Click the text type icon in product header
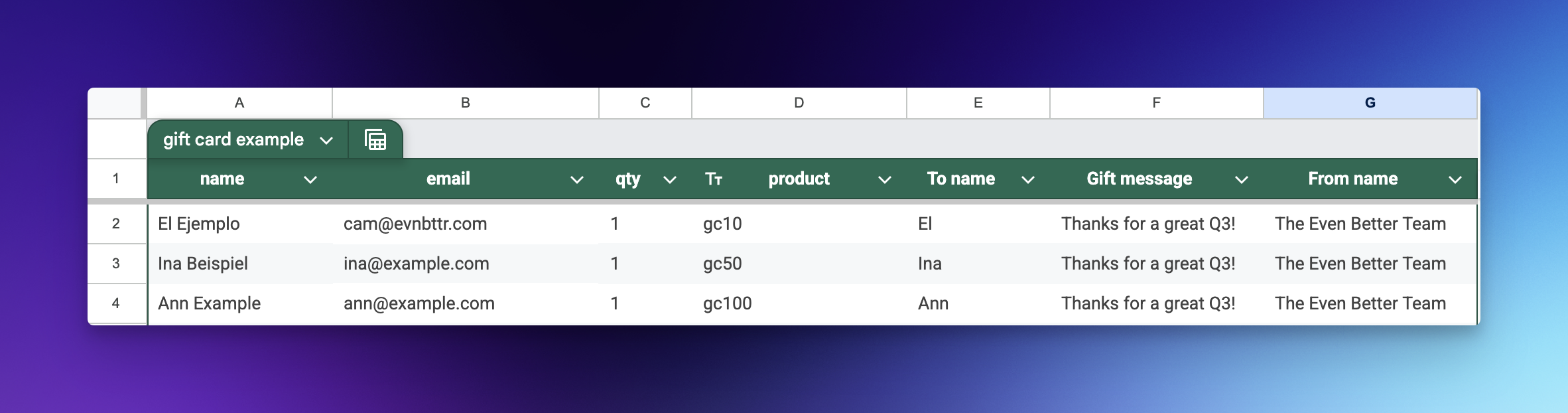The width and height of the screenshot is (1568, 413). click(x=714, y=179)
